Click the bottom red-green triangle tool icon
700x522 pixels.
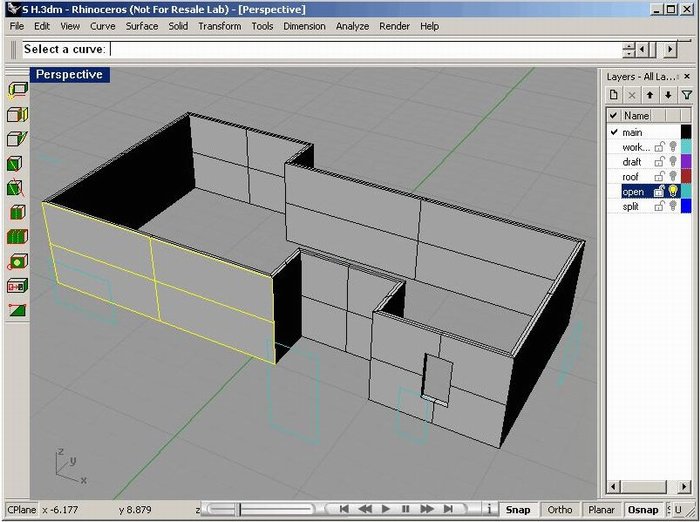coord(17,310)
